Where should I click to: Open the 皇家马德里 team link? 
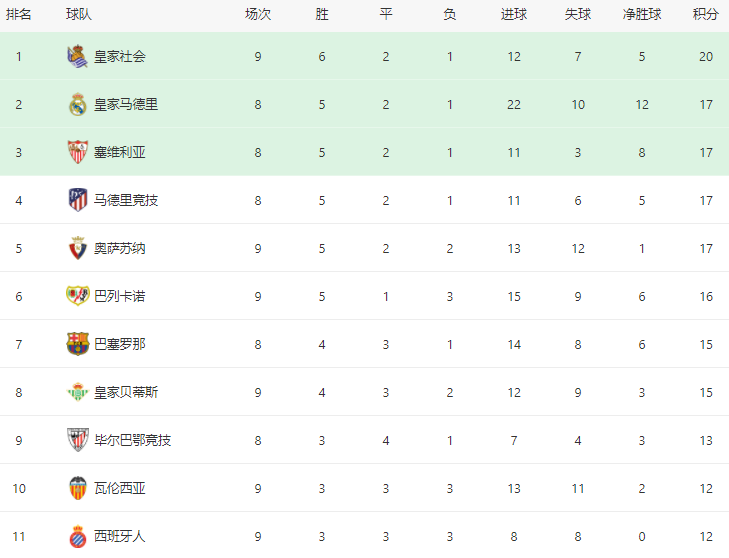click(126, 105)
